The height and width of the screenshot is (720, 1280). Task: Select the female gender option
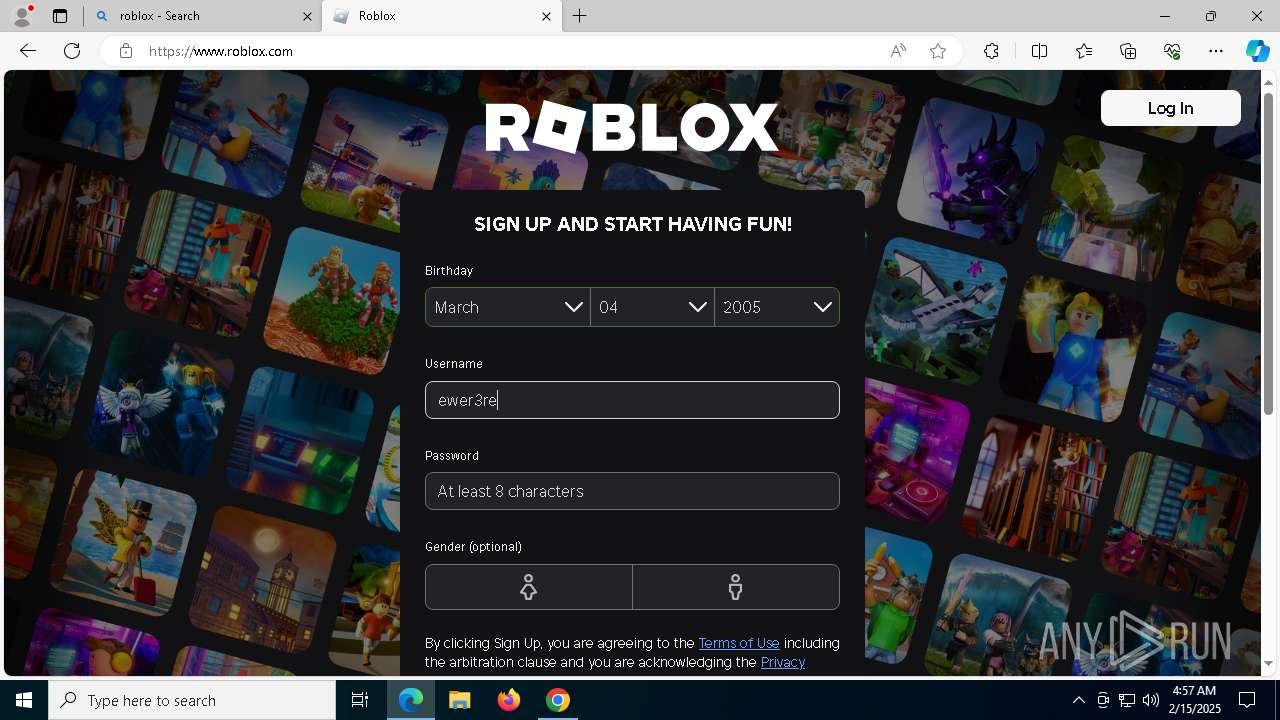click(x=529, y=587)
